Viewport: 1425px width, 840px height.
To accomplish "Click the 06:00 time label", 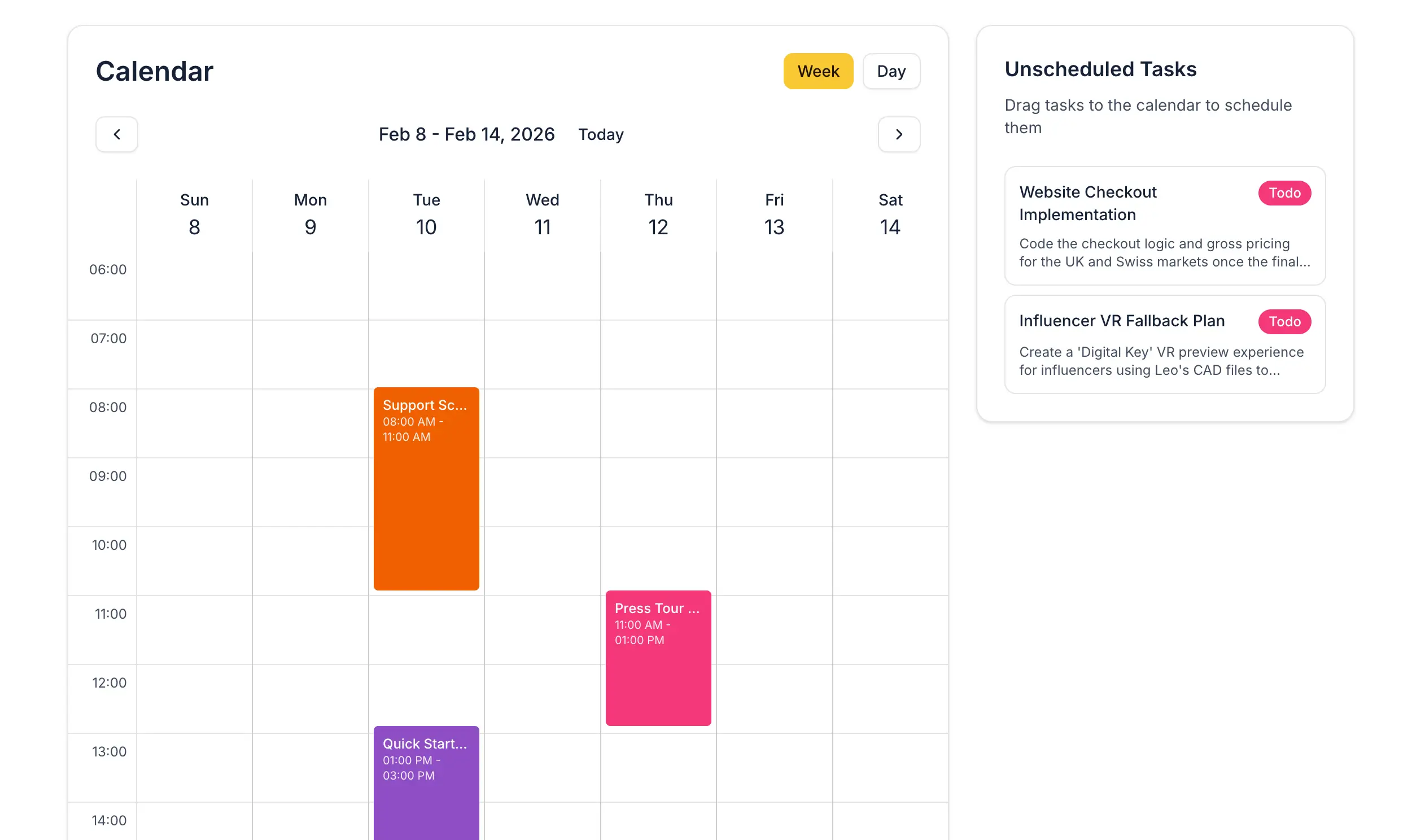I will pos(108,269).
